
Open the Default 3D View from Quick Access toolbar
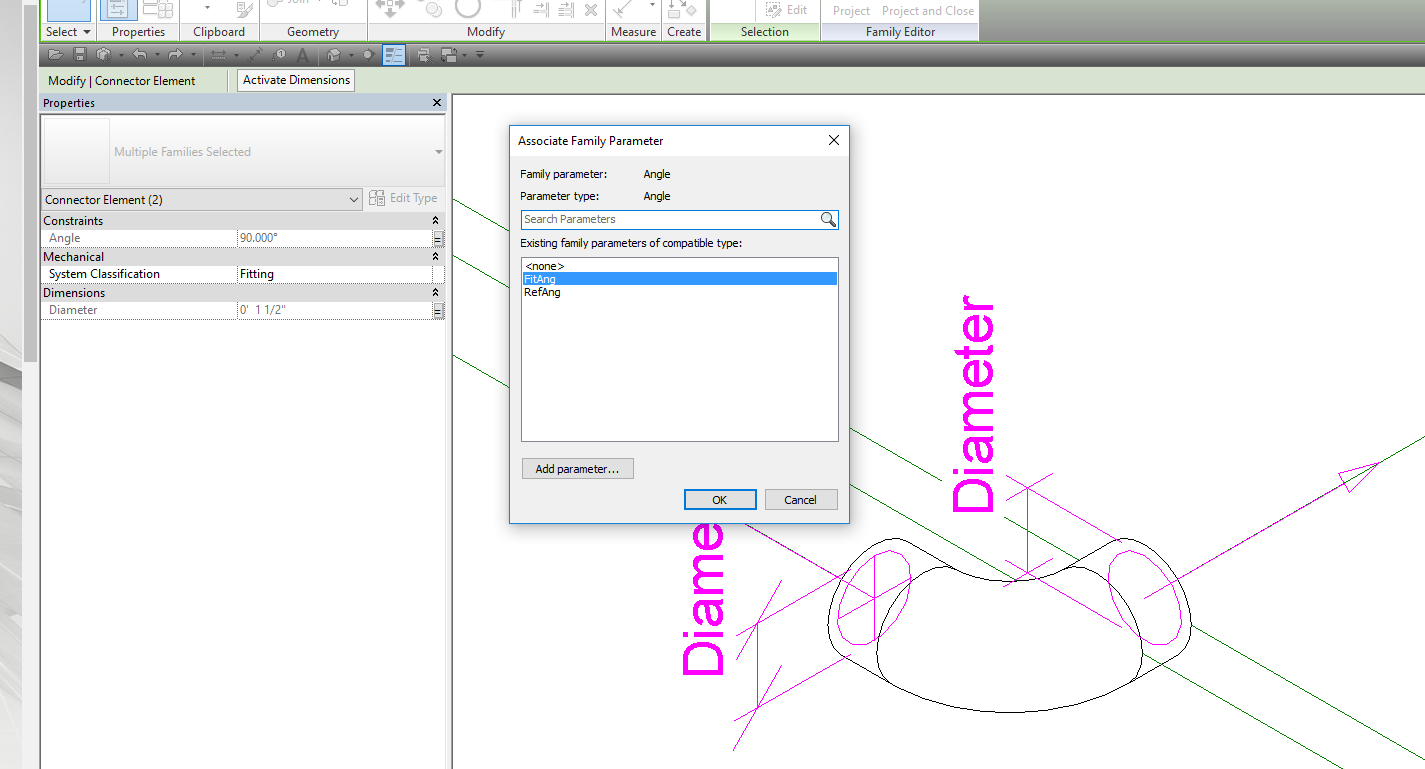coord(334,53)
